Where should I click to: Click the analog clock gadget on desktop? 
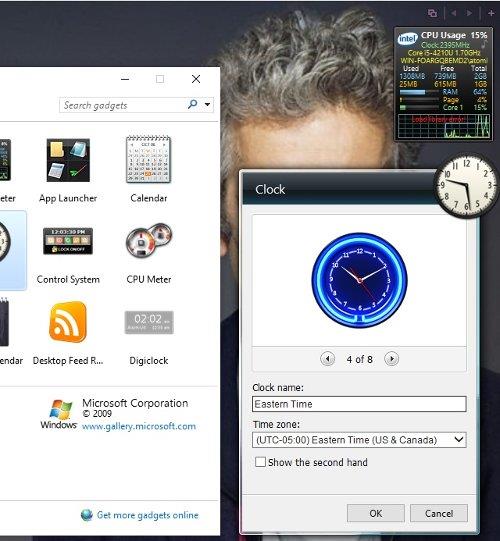[x=466, y=186]
